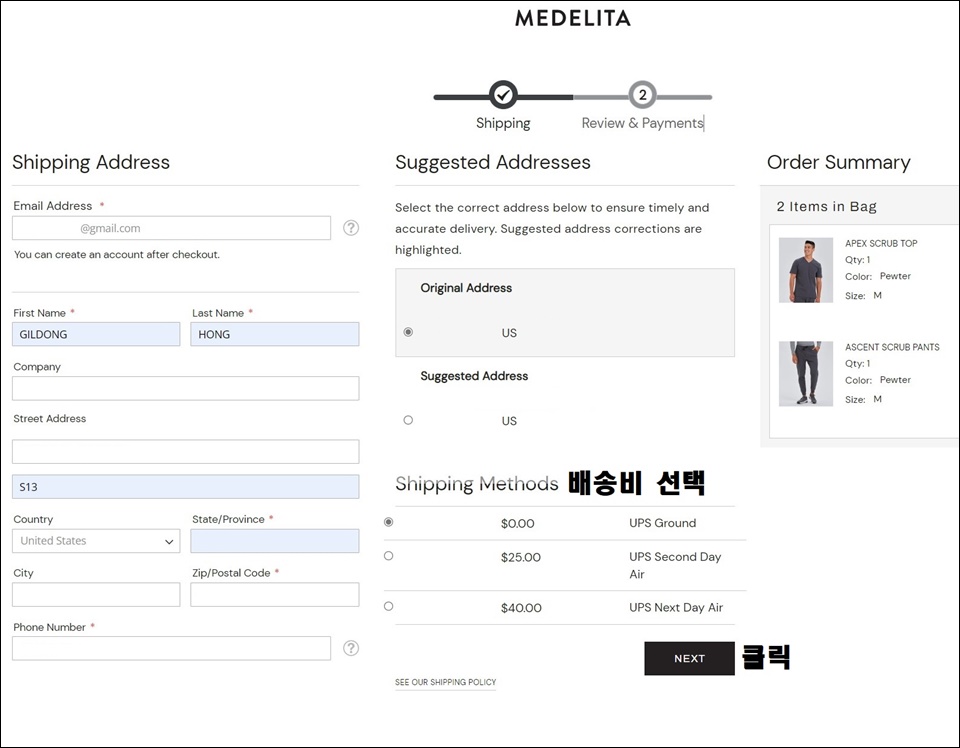This screenshot has width=960, height=748.
Task: Select the Original Address radio button
Action: click(408, 332)
